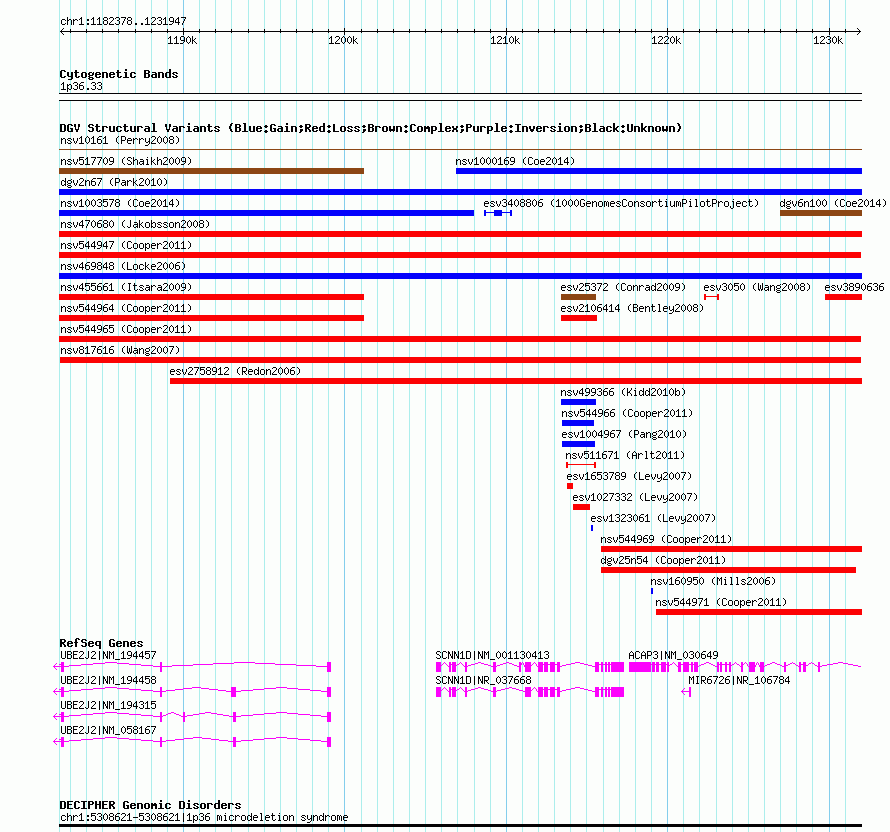The image size is (890, 832).
Task: Select the nsv455661 (Itsara2009) red bar
Action: tap(211, 297)
